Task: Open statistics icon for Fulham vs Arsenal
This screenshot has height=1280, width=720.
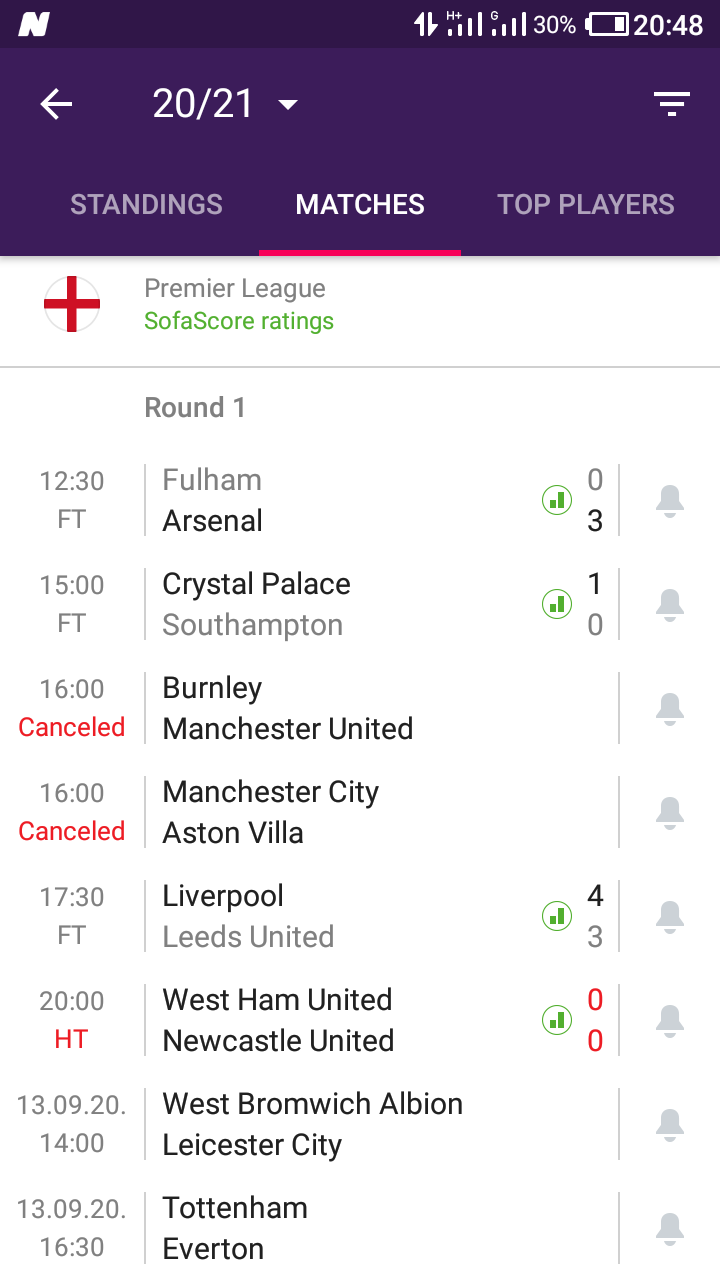Action: click(x=557, y=499)
